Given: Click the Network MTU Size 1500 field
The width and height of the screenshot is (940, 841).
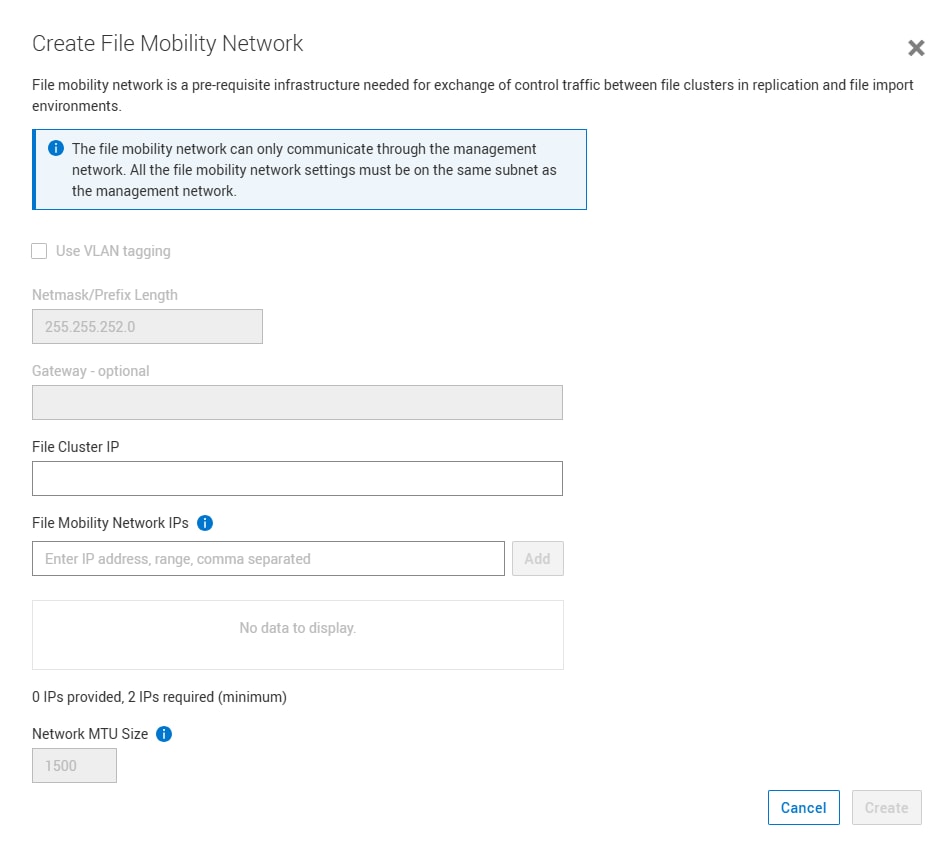Looking at the screenshot, I should (74, 765).
